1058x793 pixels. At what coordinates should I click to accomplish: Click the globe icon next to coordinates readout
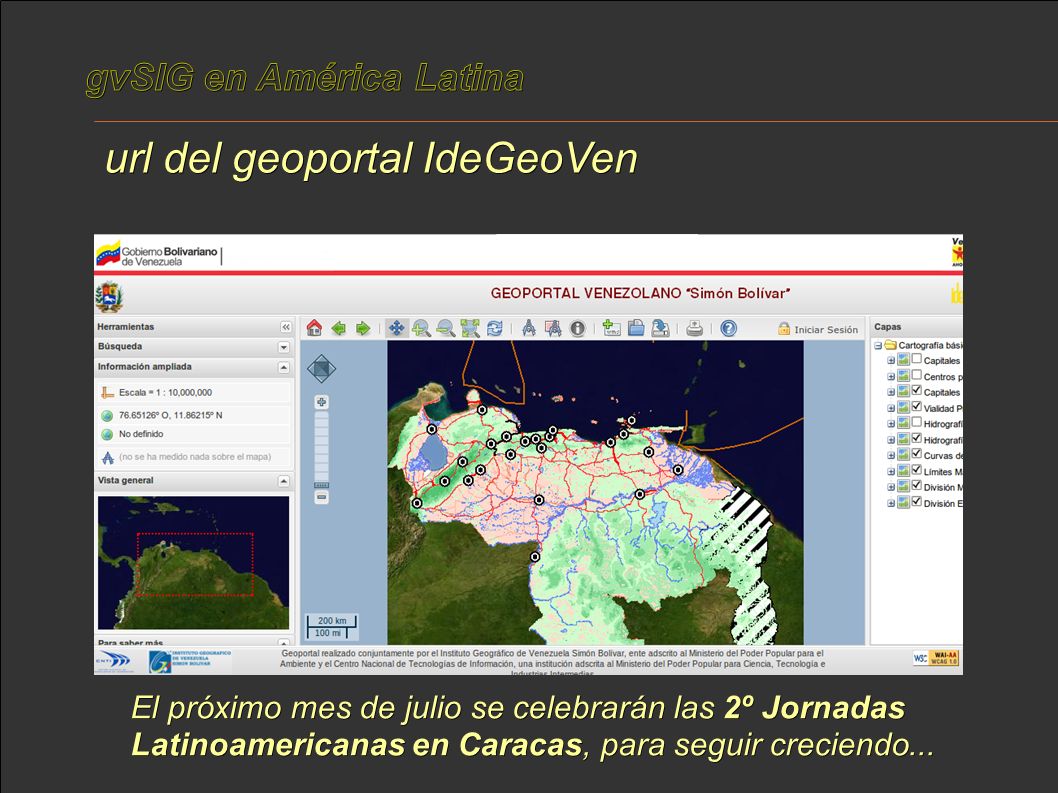pyautogui.click(x=107, y=416)
